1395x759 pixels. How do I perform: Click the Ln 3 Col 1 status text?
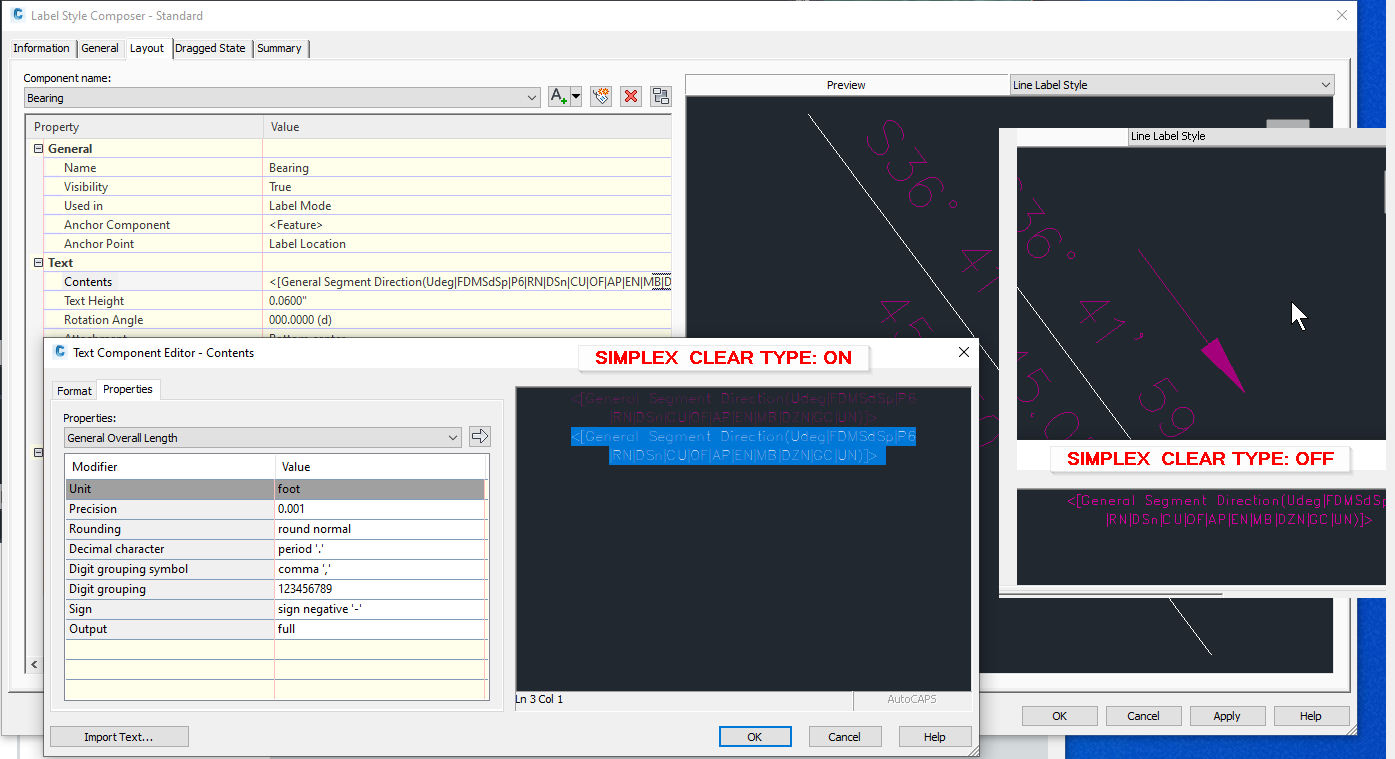tap(539, 699)
